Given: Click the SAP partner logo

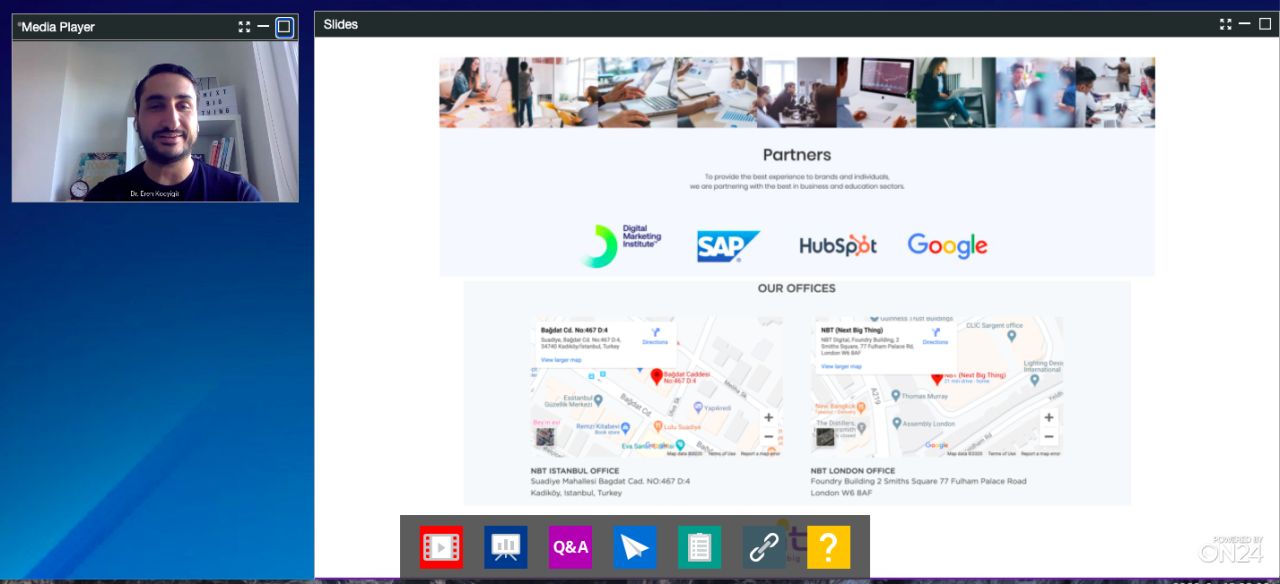Looking at the screenshot, I should tap(728, 246).
